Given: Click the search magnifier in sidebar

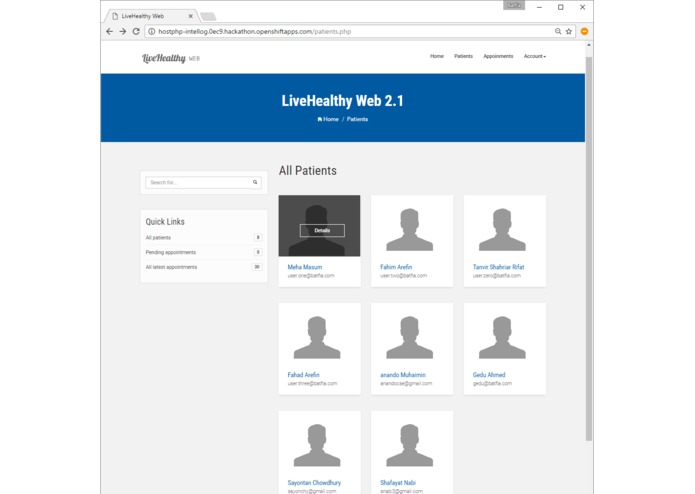Looking at the screenshot, I should click(x=255, y=182).
